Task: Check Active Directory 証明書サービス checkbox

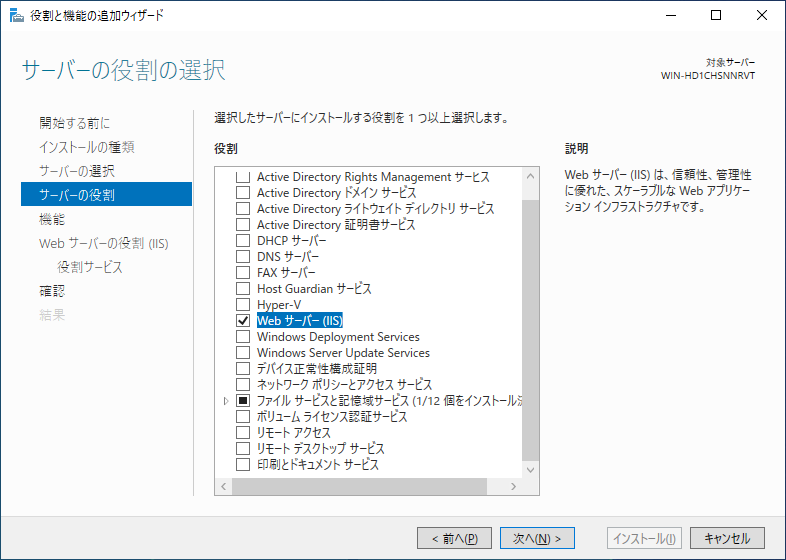Action: coord(243,225)
